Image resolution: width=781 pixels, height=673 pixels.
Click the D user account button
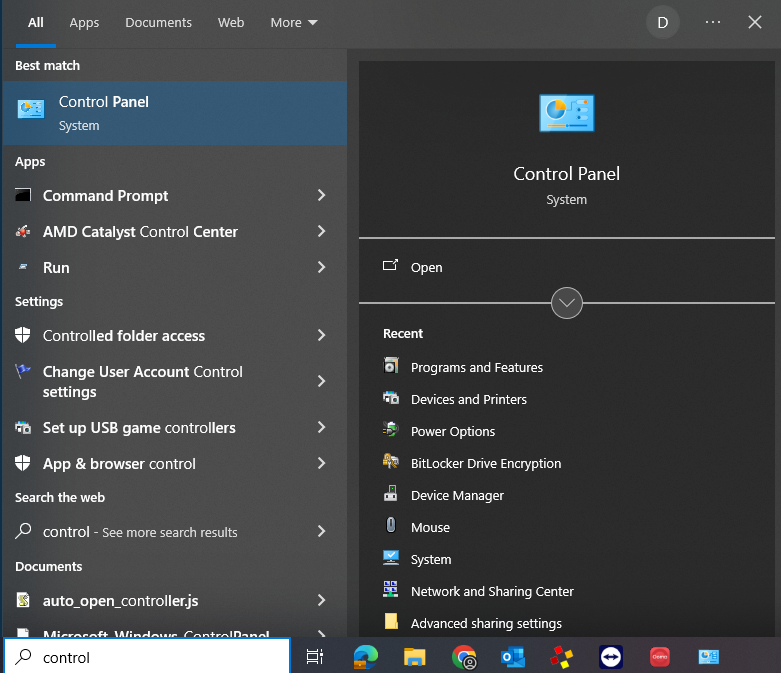coord(662,22)
